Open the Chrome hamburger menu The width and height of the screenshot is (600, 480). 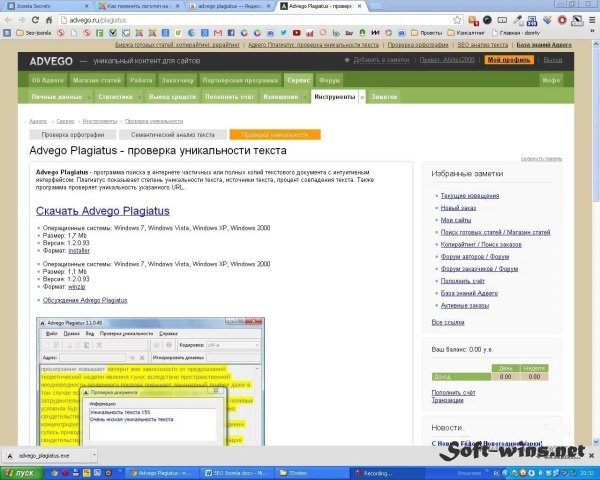click(592, 20)
